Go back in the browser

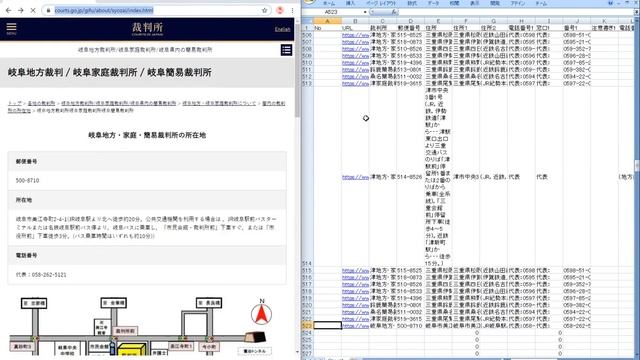(8, 10)
